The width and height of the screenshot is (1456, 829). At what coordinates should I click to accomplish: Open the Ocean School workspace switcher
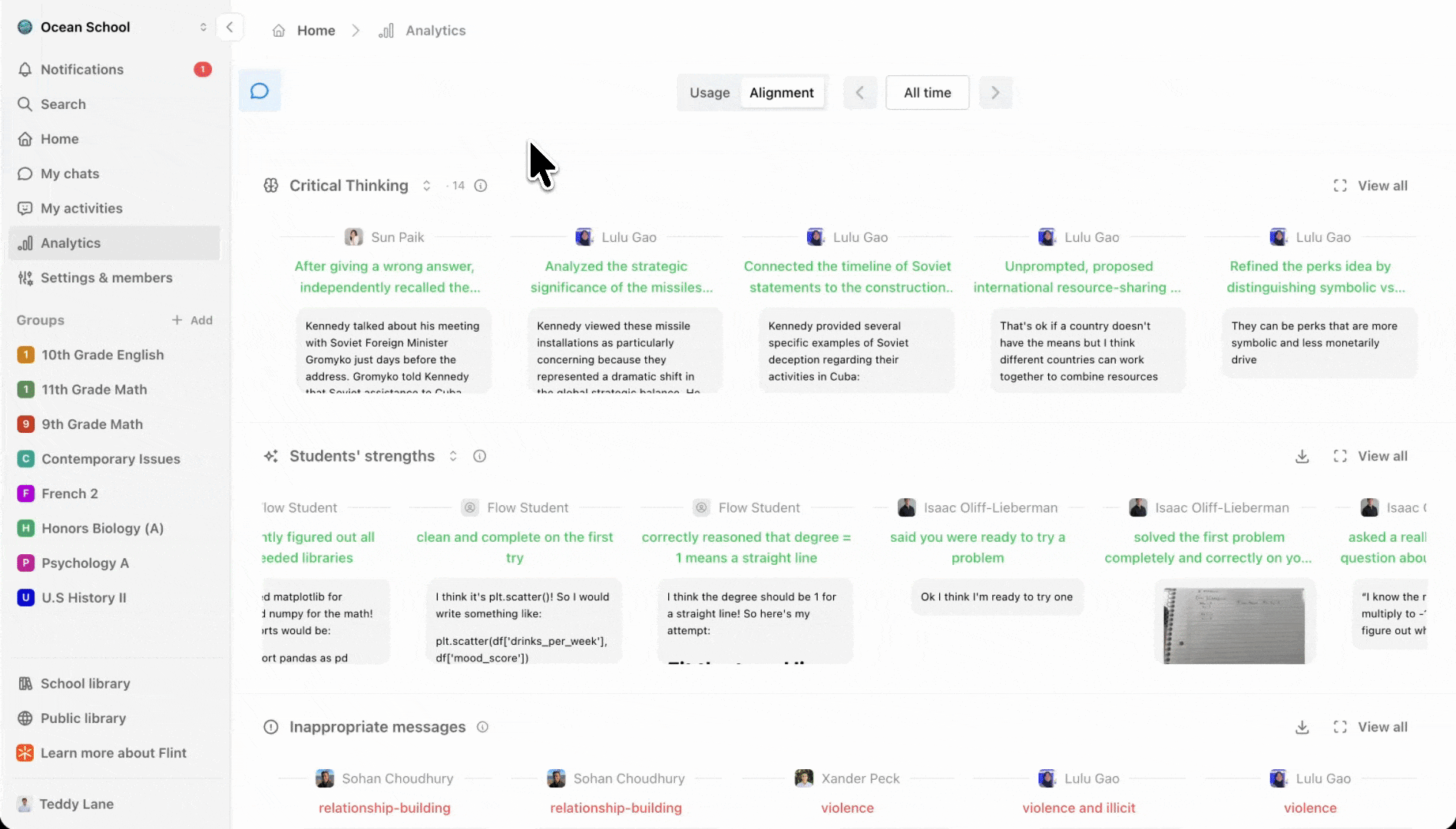112,27
